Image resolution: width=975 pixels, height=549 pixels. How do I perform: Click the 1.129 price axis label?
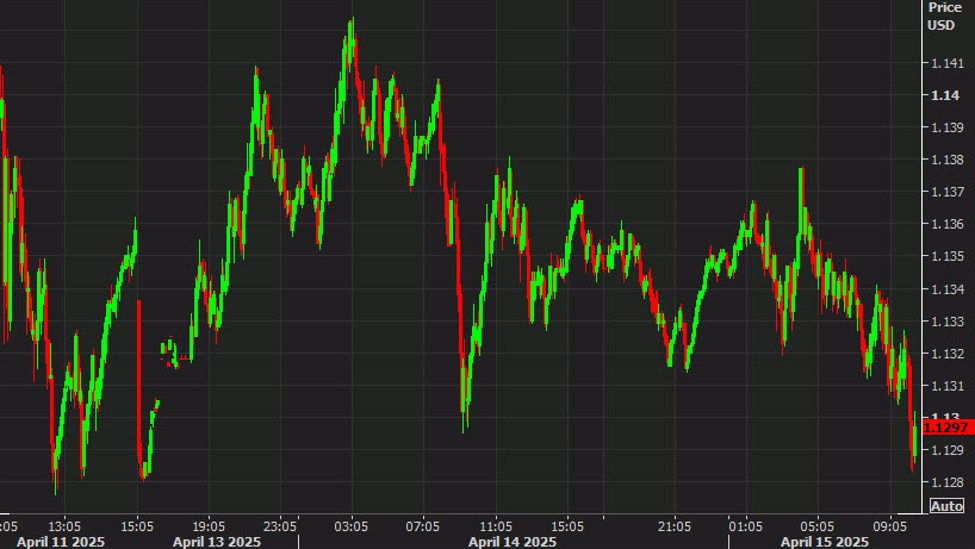coord(947,450)
